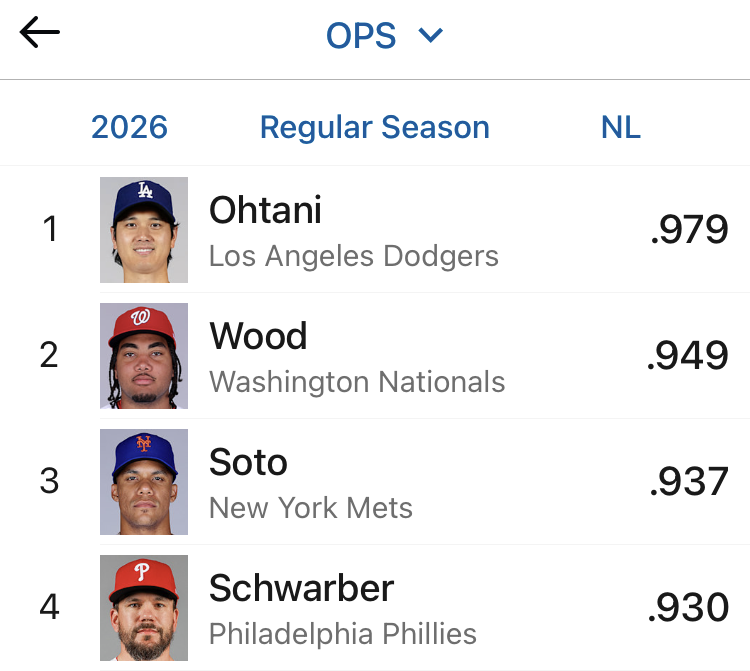Select the OPS title label
The width and height of the screenshot is (750, 671).
(361, 35)
